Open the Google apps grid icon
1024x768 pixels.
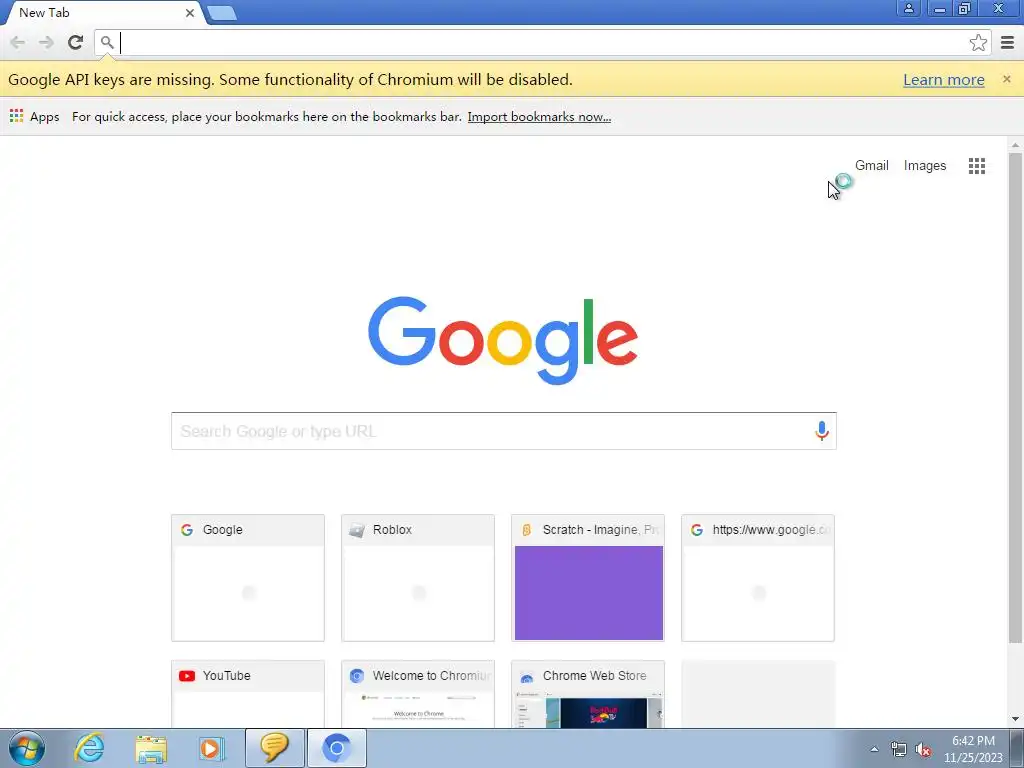(977, 166)
